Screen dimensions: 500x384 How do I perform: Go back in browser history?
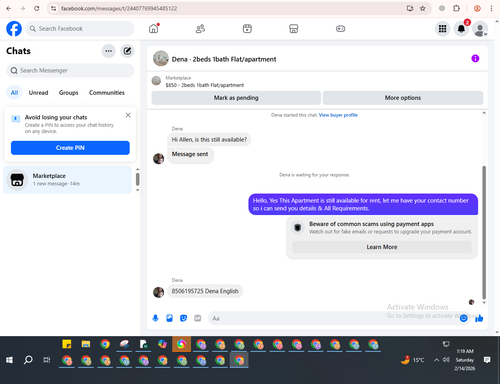pyautogui.click(x=9, y=8)
